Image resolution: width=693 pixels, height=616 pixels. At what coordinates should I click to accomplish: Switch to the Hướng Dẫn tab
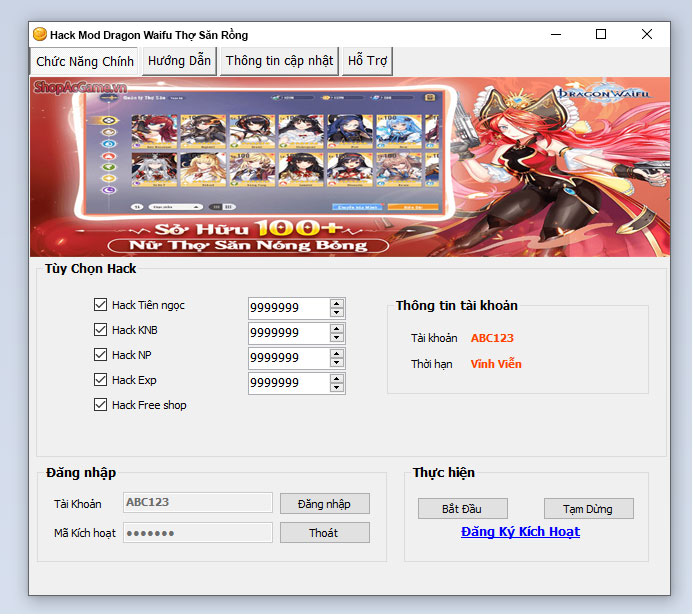(179, 61)
